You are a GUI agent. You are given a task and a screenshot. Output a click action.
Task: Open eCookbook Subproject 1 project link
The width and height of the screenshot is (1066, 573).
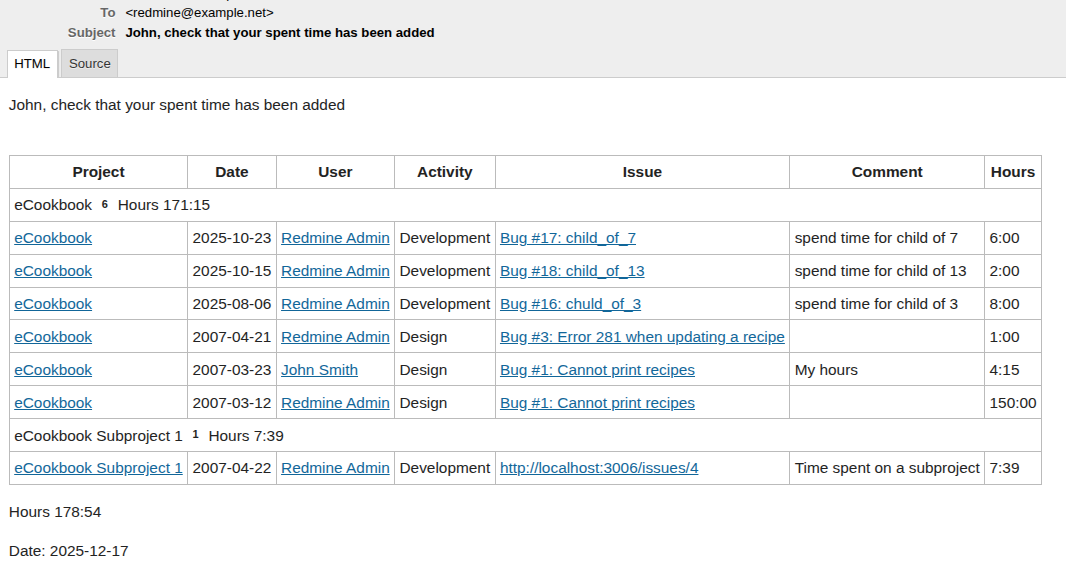98,468
